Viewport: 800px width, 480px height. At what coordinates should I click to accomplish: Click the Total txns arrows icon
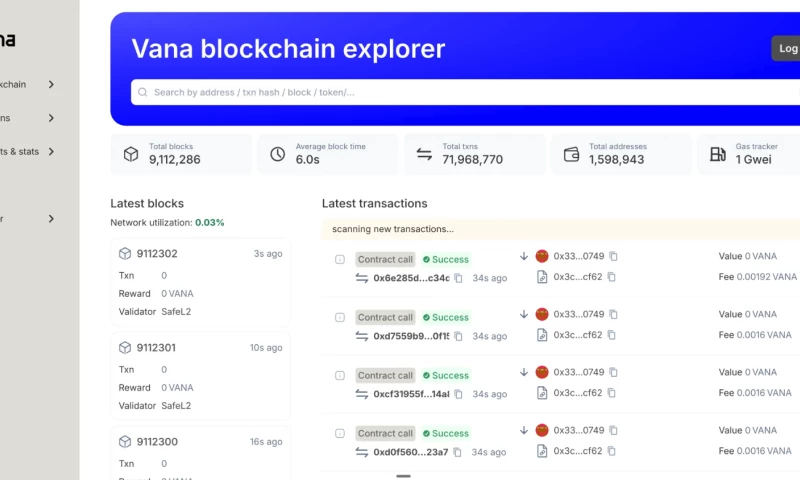coord(424,154)
